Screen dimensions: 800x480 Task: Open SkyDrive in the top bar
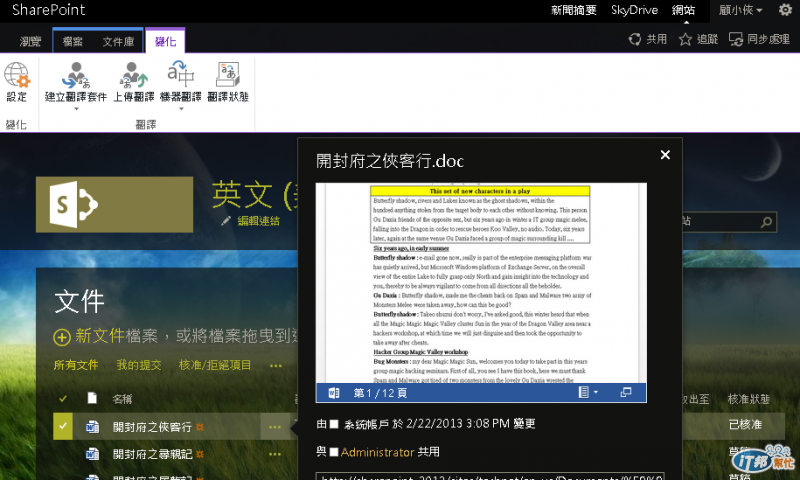click(x=634, y=10)
